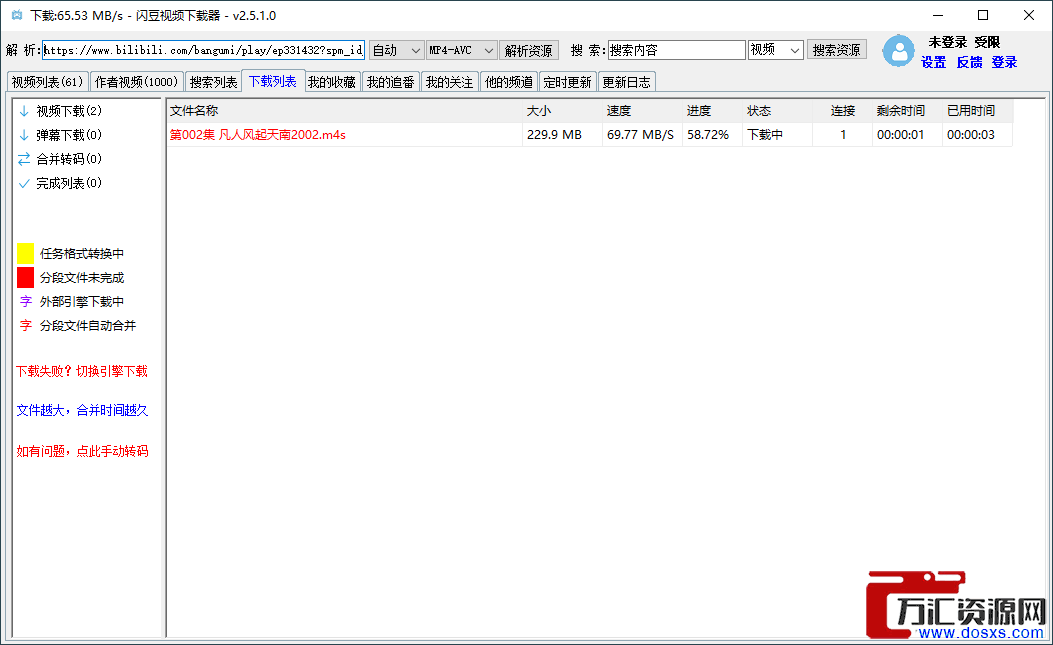Sort by the 大小 column header

(x=563, y=111)
